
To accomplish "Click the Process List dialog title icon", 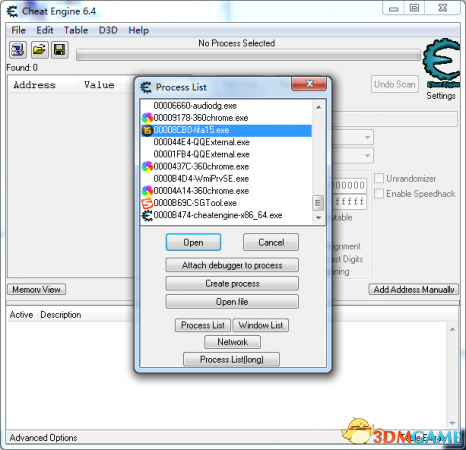I will [x=146, y=87].
